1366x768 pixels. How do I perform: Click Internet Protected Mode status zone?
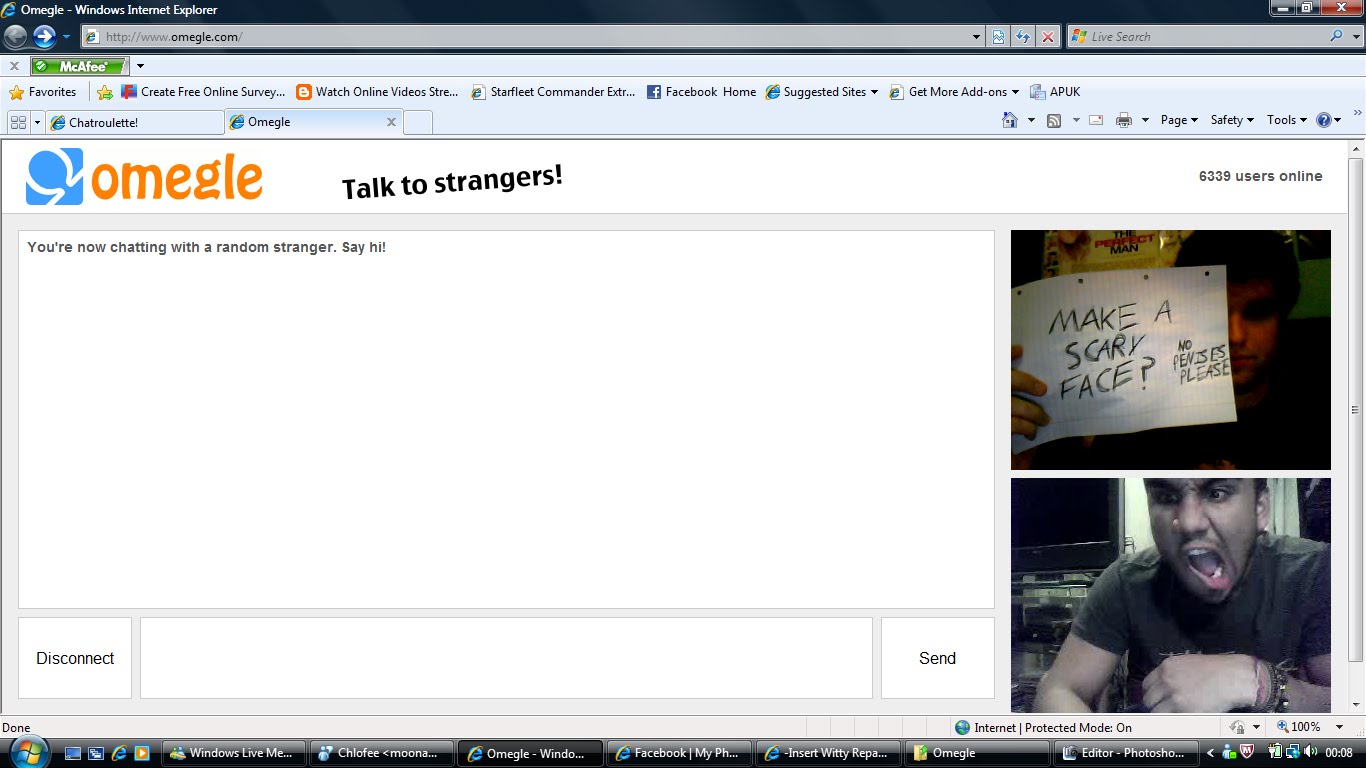pos(1043,727)
